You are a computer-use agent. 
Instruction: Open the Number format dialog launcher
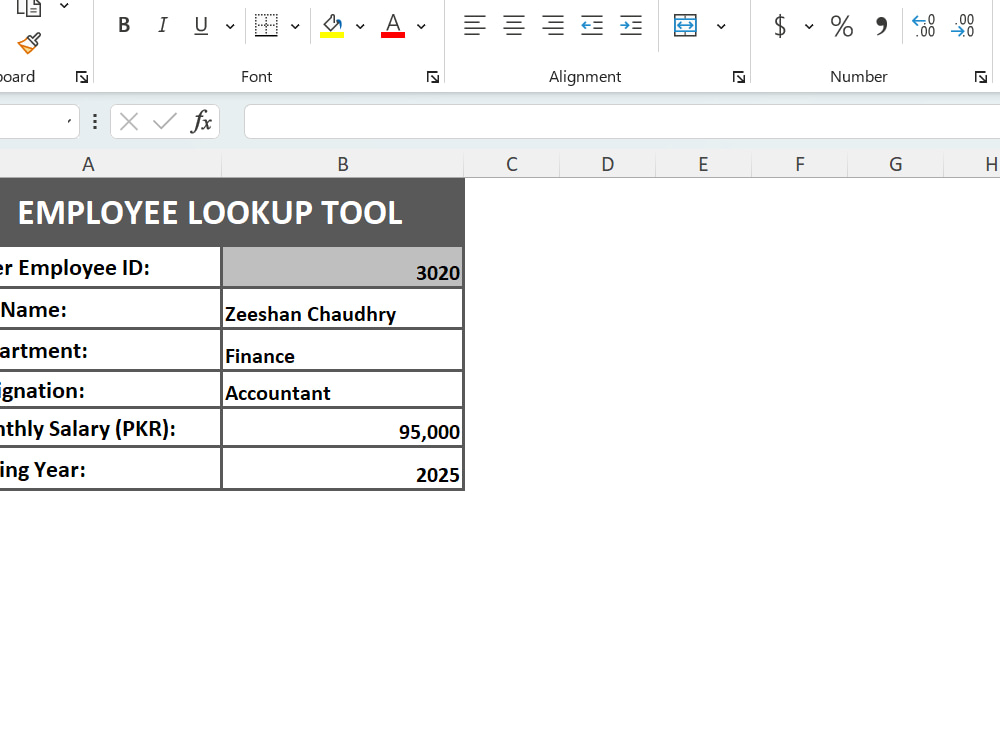click(981, 77)
